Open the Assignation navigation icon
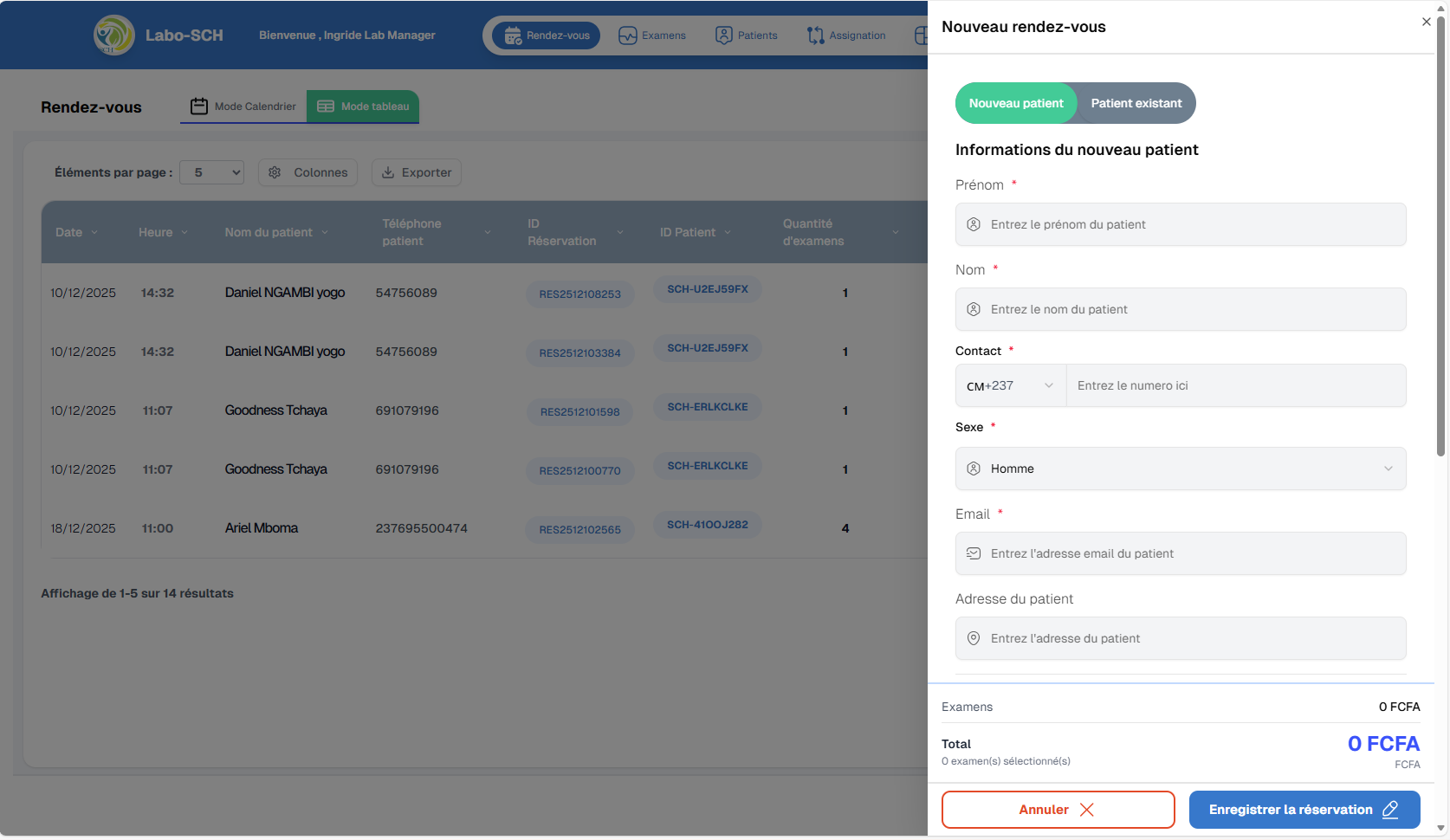1450x840 pixels. pyautogui.click(x=815, y=36)
